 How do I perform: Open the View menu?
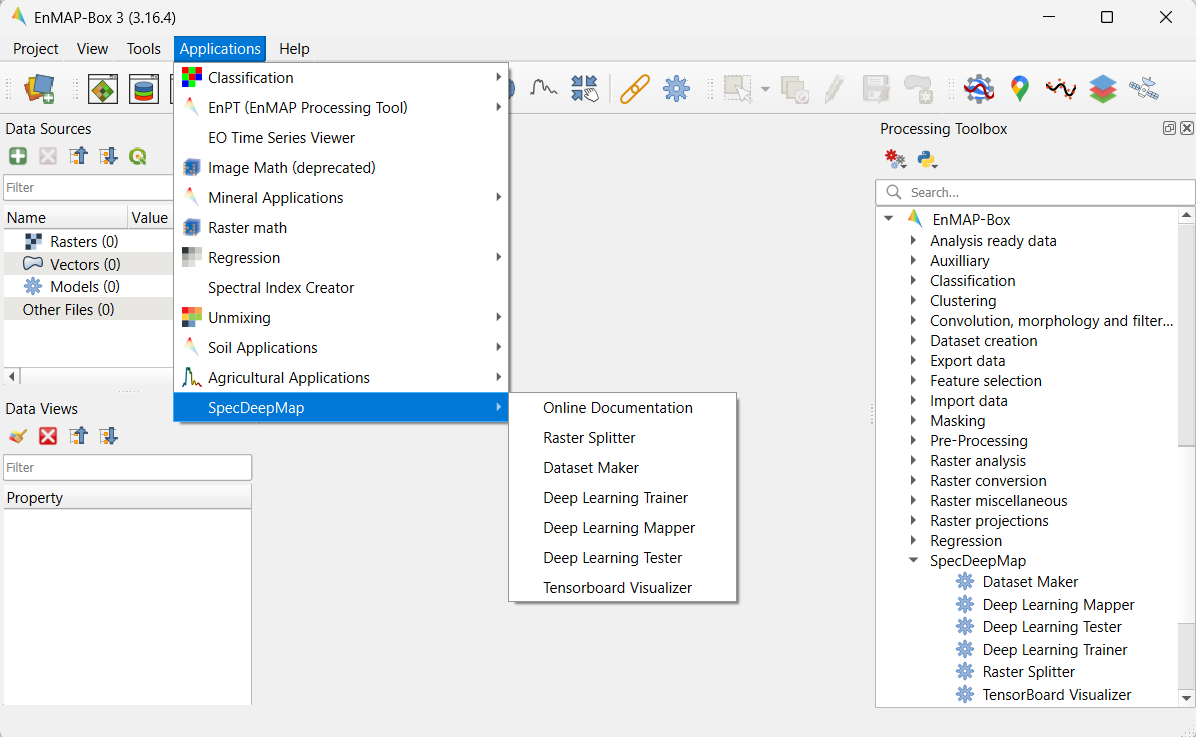92,49
